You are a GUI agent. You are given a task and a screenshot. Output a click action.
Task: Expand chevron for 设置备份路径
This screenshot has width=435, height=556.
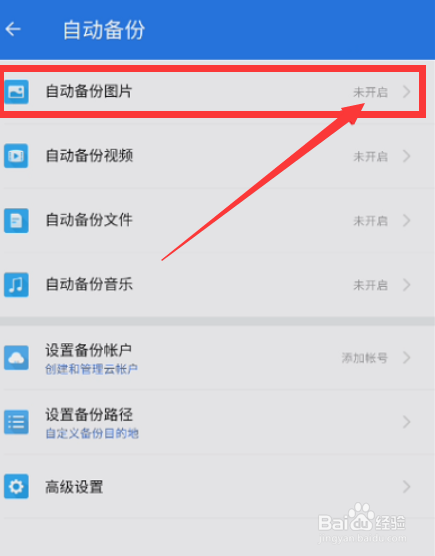[x=407, y=422]
